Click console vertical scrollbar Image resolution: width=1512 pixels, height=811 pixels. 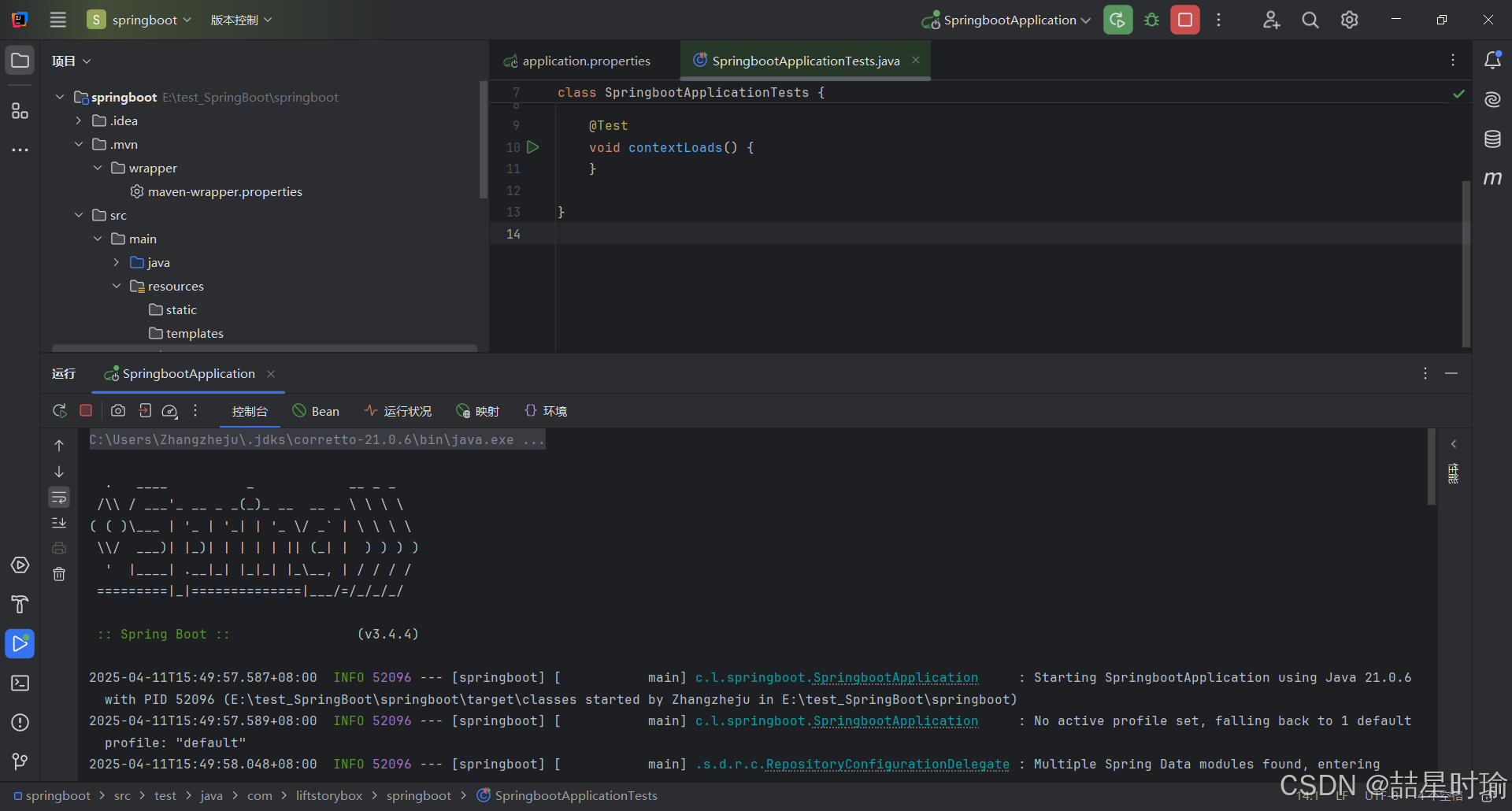[1431, 466]
